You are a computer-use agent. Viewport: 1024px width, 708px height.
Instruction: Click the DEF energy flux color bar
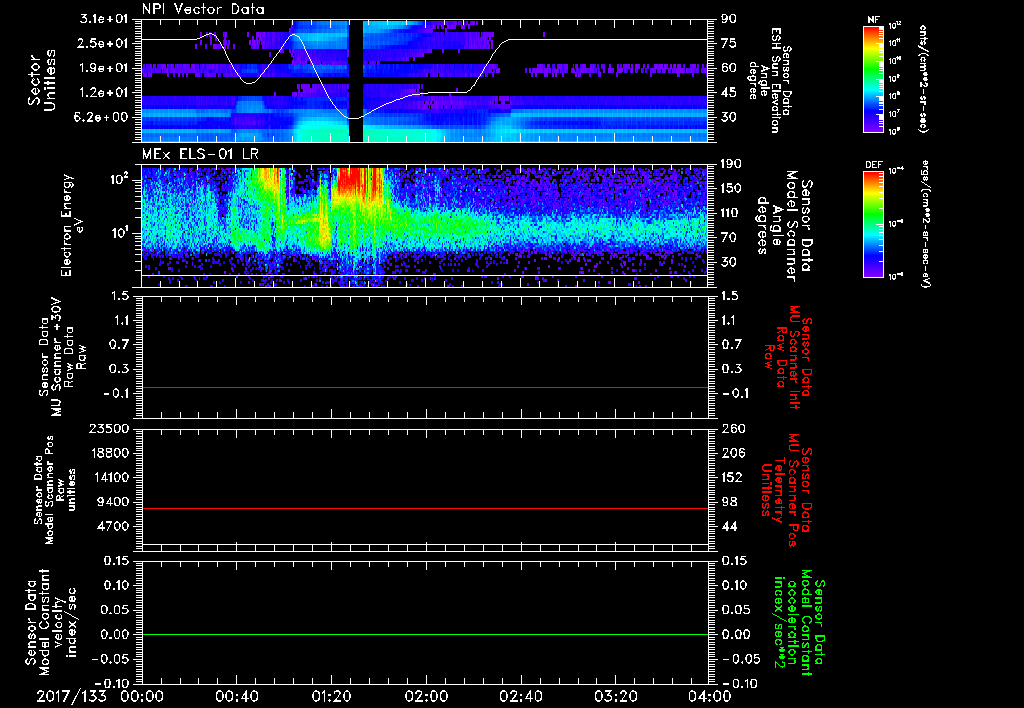click(x=873, y=224)
